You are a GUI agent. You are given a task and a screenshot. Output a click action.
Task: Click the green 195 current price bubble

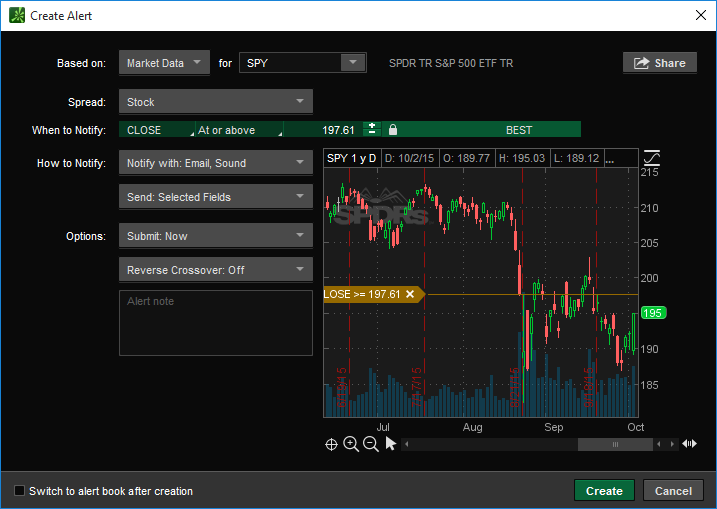(653, 313)
